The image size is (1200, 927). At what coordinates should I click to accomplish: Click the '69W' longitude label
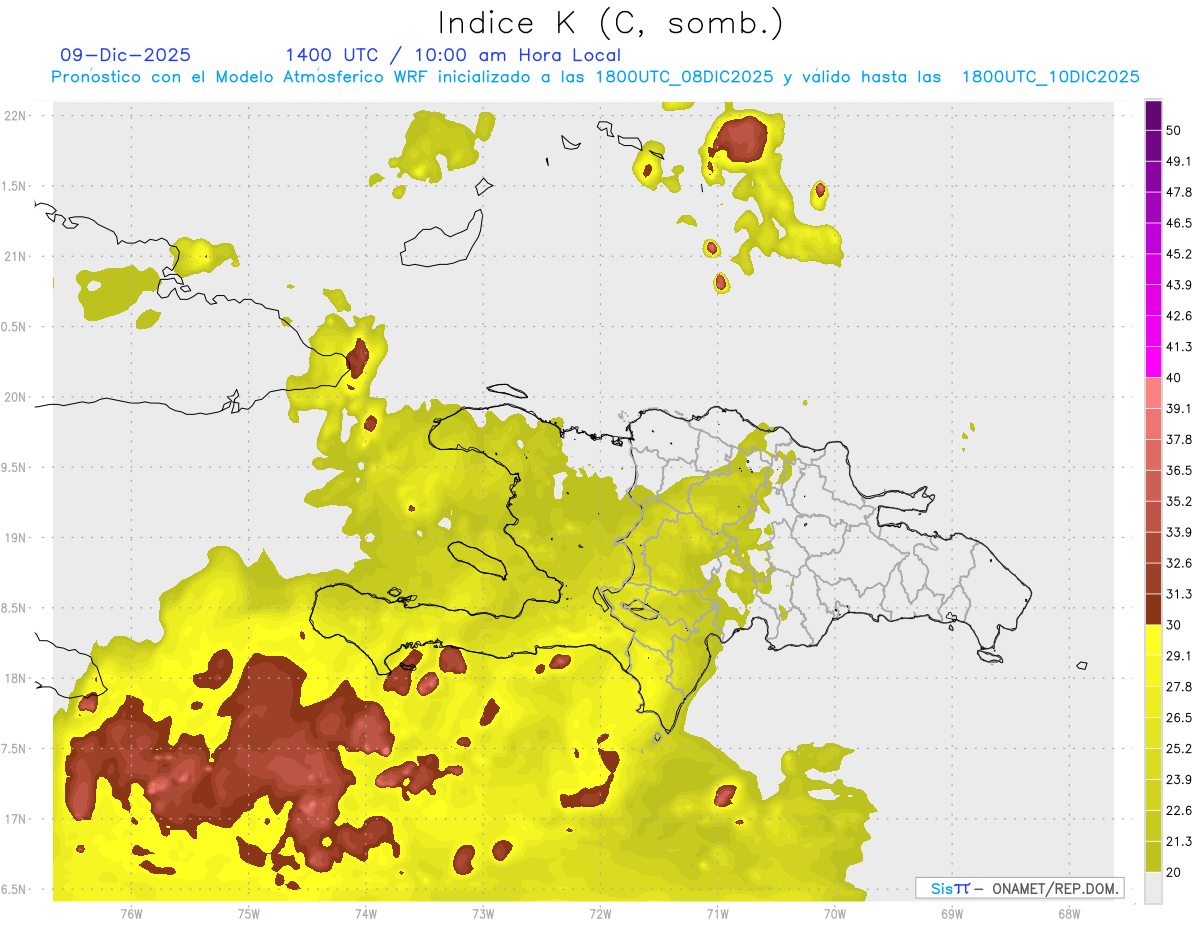952,914
